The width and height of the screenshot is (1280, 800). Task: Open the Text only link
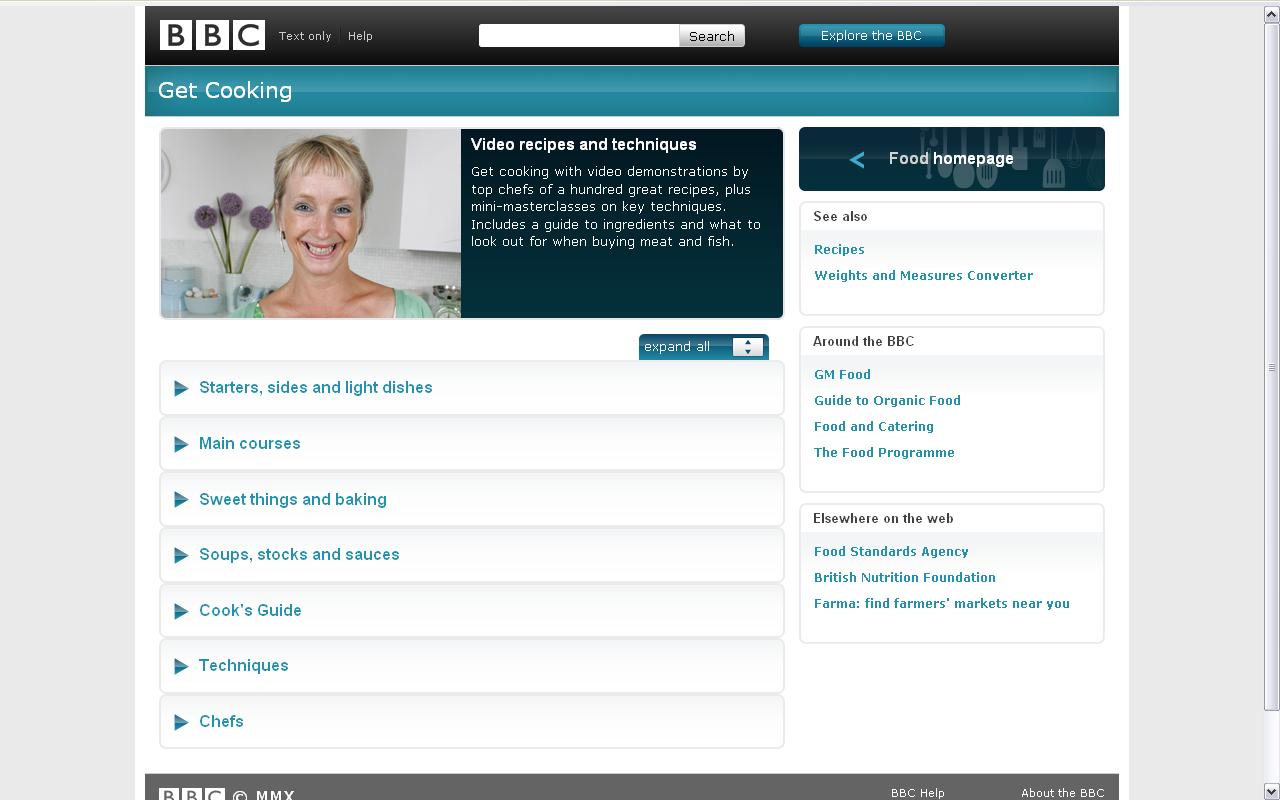pyautogui.click(x=305, y=36)
